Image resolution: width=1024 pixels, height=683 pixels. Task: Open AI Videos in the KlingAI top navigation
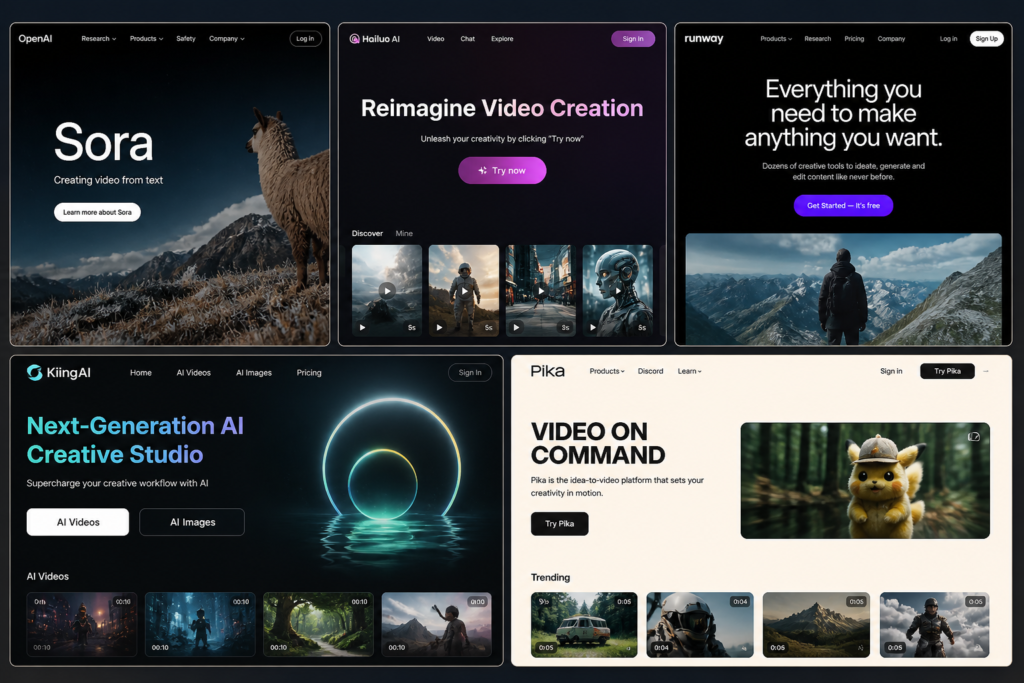[193, 372]
